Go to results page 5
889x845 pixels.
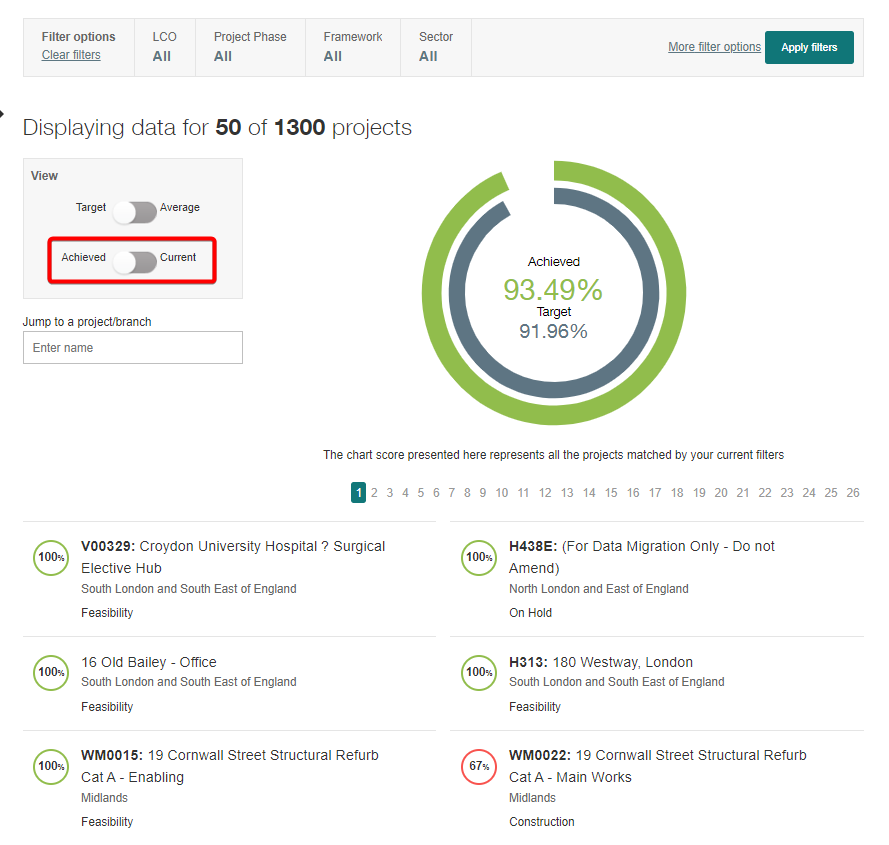(x=421, y=493)
